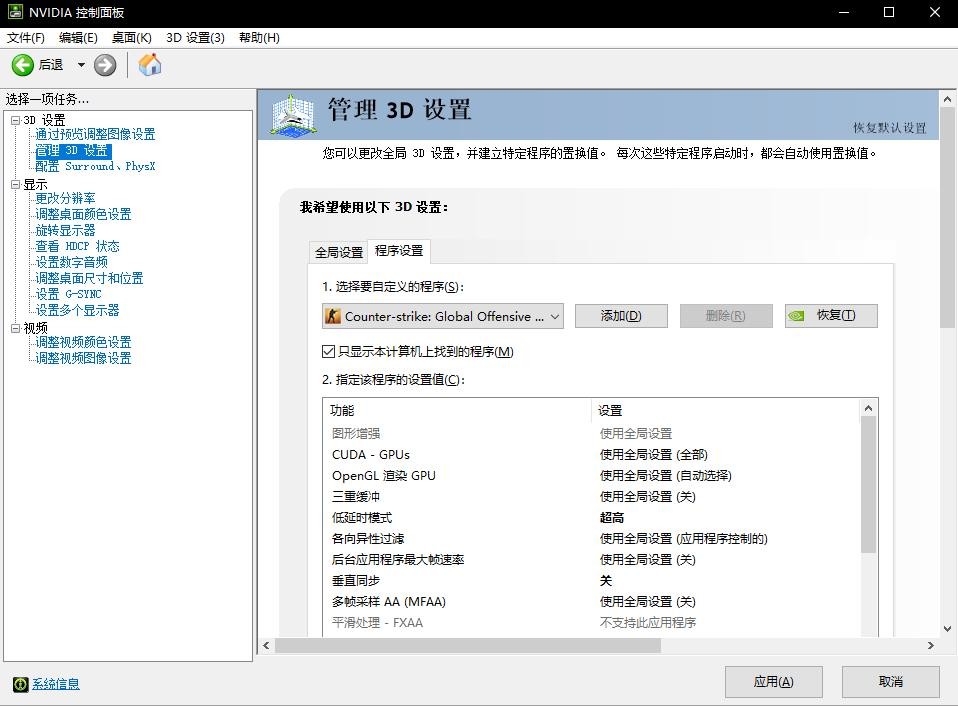The height and width of the screenshot is (706, 958).
Task: Open the 3D 设置 menu in the menu bar
Action: (195, 38)
